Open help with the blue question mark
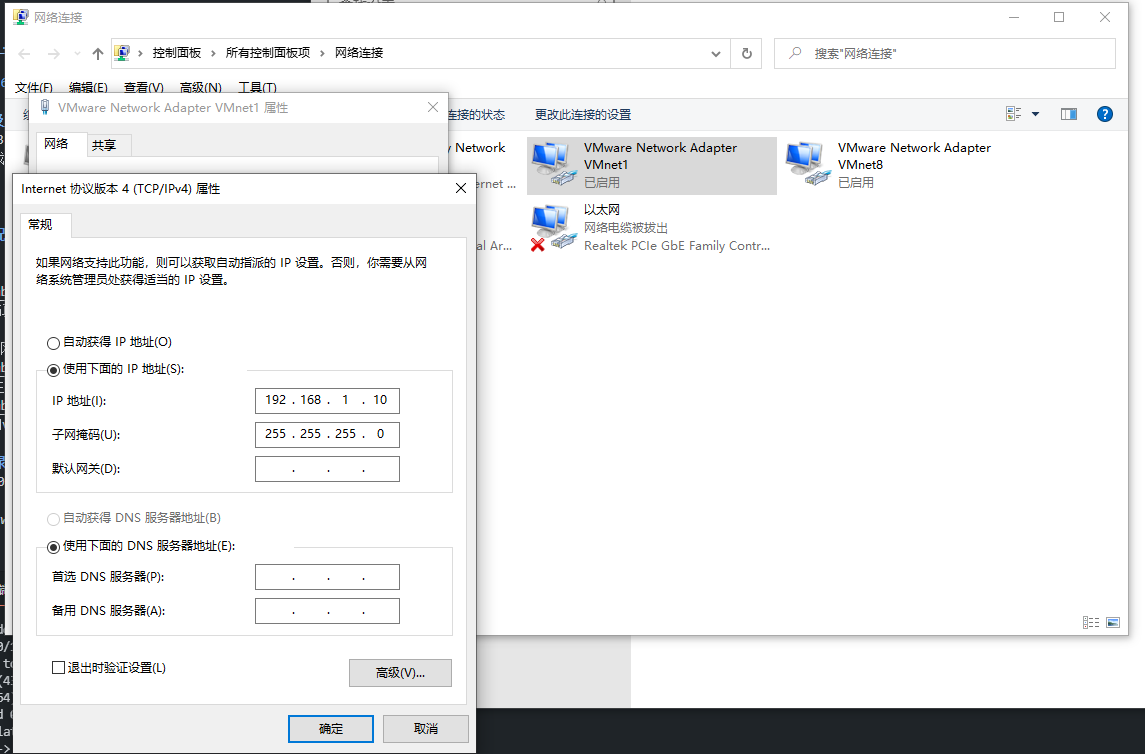Image resolution: width=1145 pixels, height=754 pixels. click(x=1105, y=114)
